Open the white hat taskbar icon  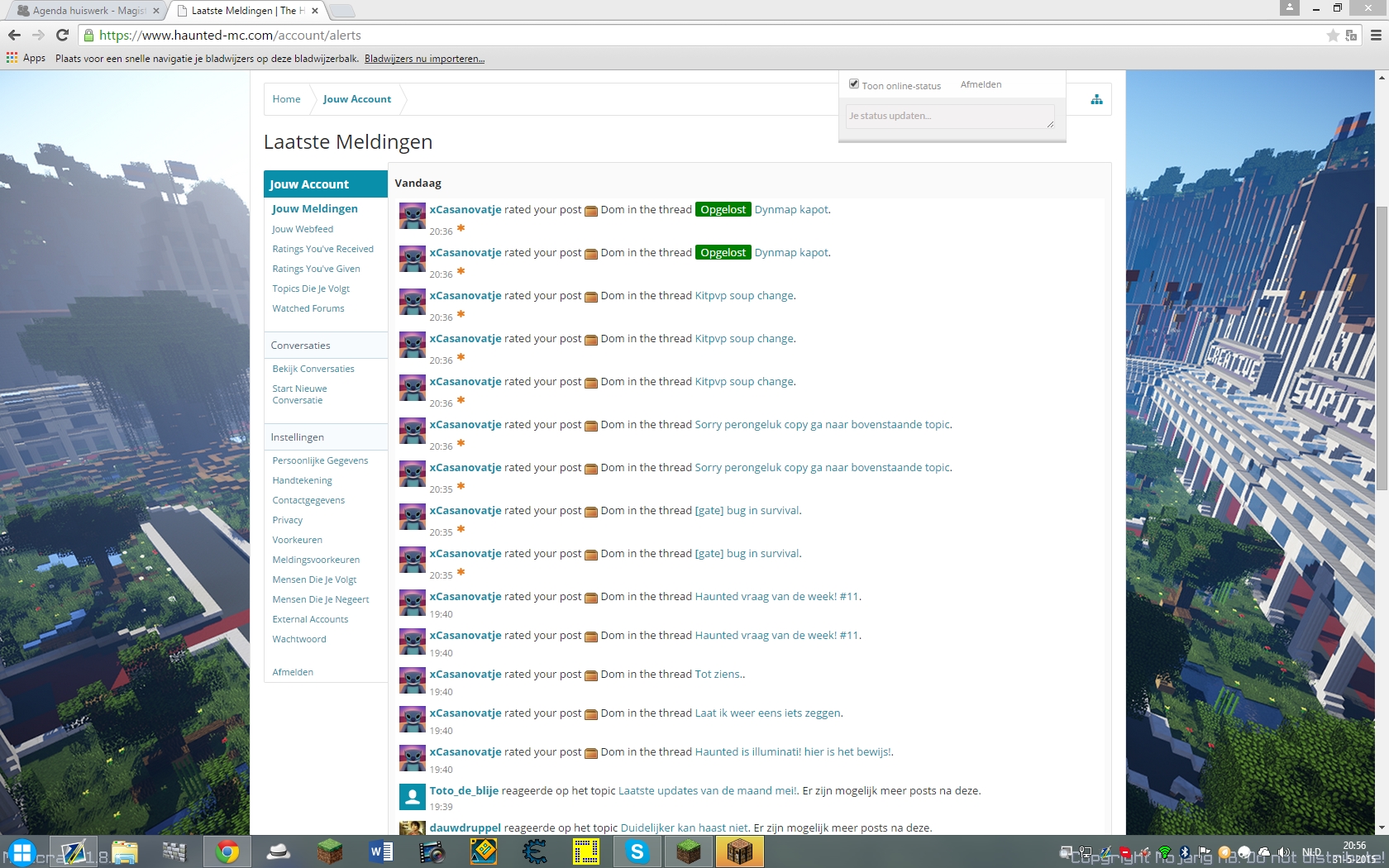click(279, 852)
